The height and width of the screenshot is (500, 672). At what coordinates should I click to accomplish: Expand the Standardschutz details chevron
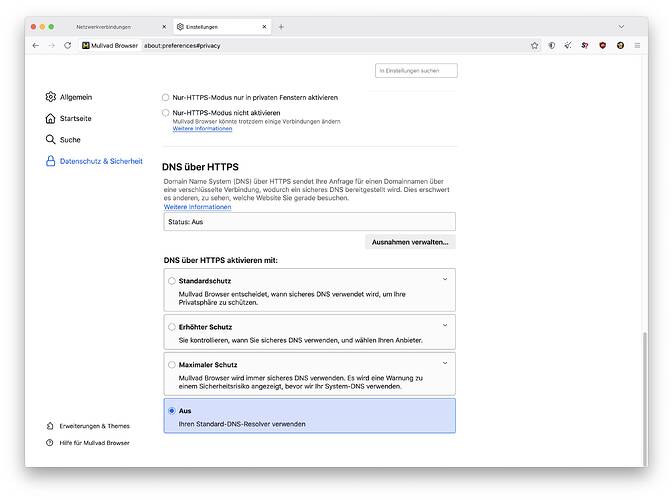pyautogui.click(x=445, y=280)
